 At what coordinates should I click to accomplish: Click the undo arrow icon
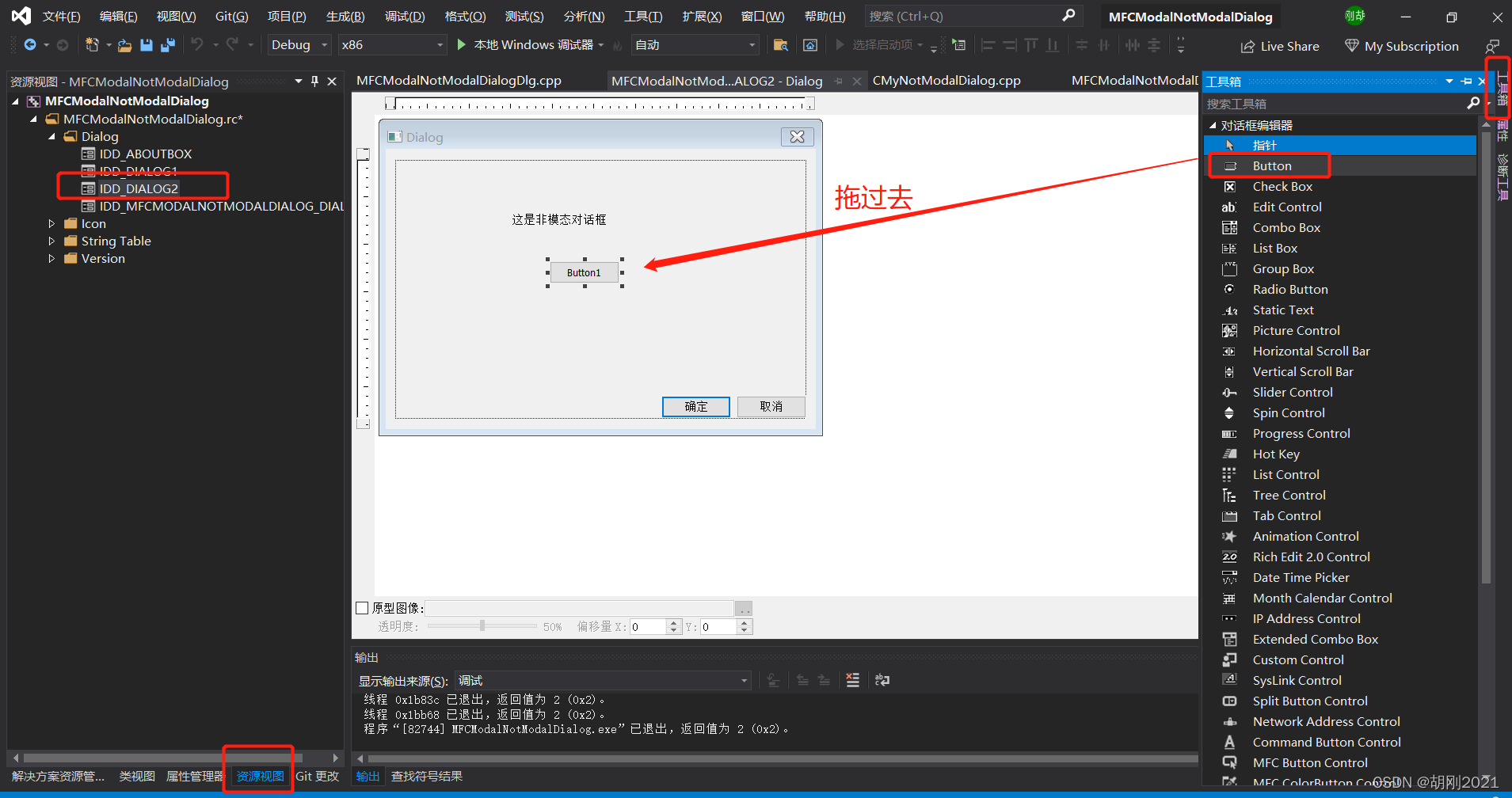pyautogui.click(x=197, y=45)
